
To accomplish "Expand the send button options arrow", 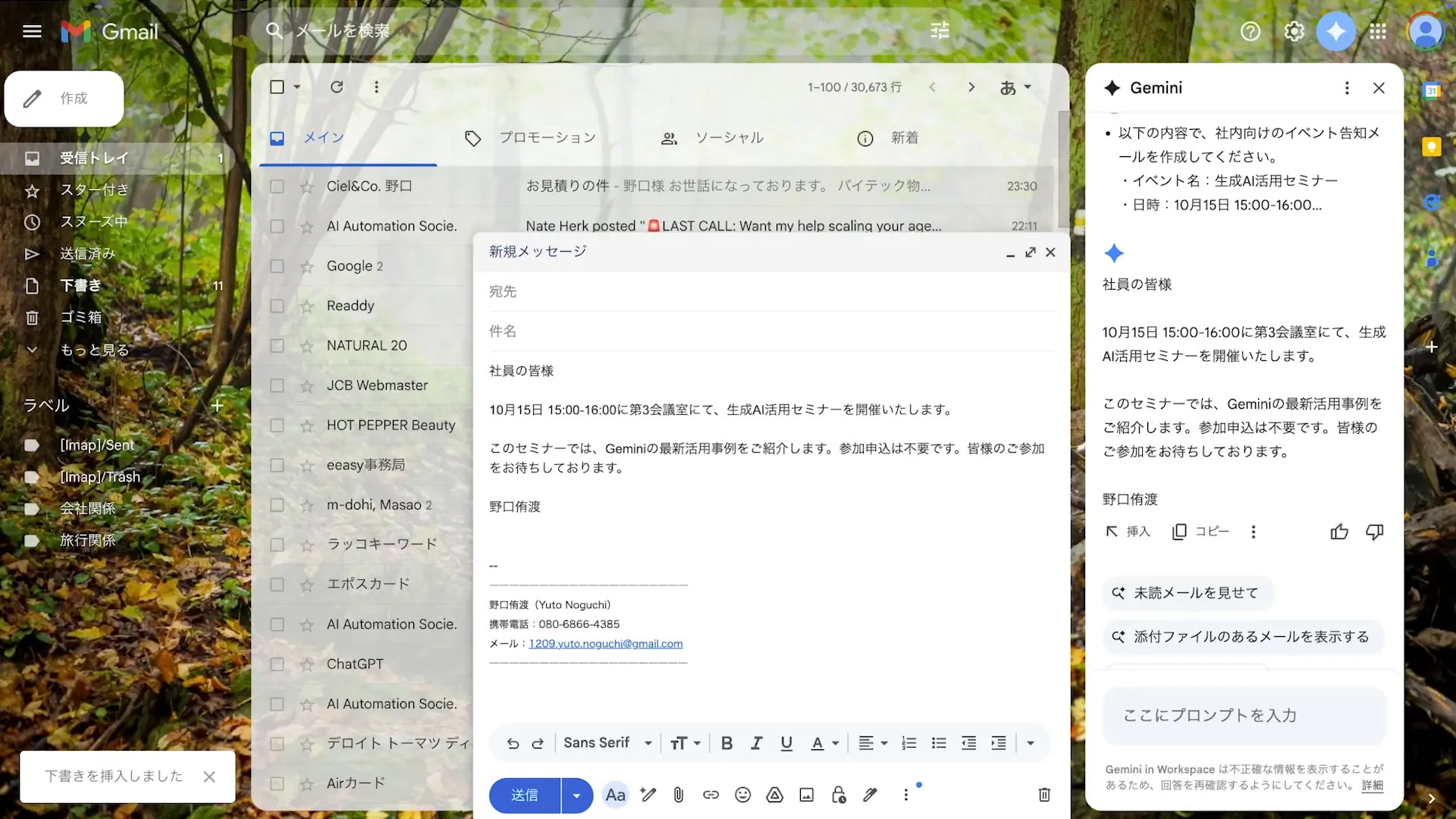I will click(576, 795).
